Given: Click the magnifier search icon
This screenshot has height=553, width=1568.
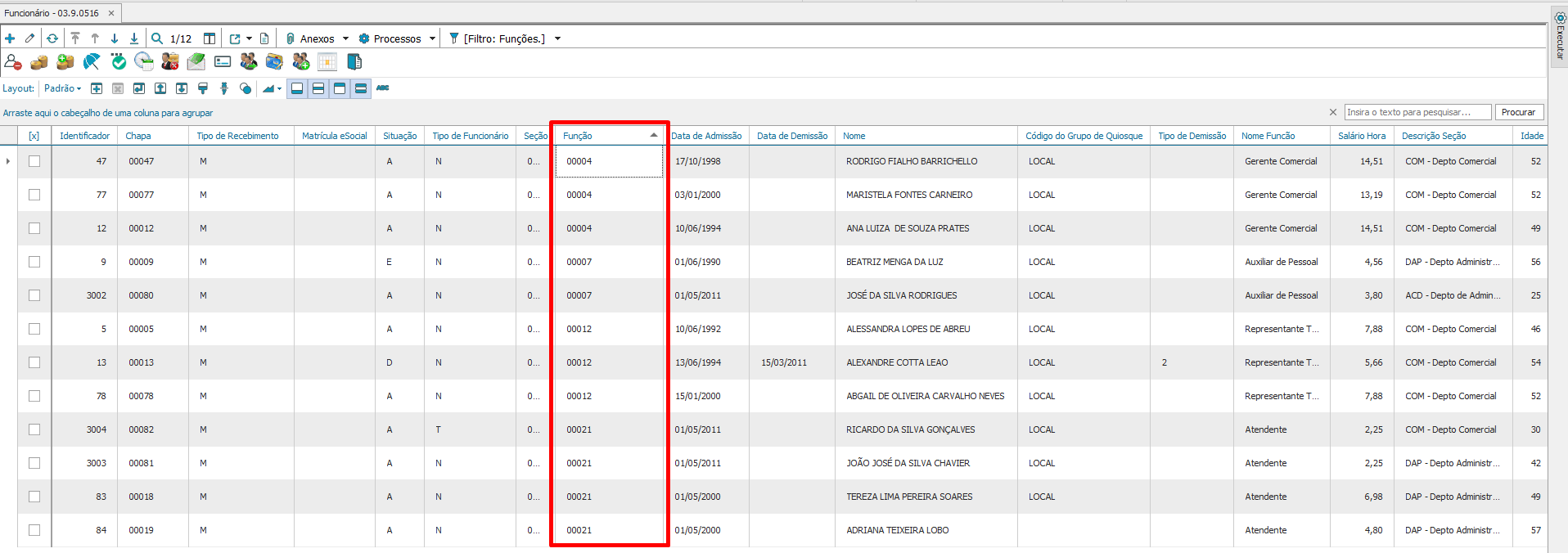Looking at the screenshot, I should [x=157, y=38].
